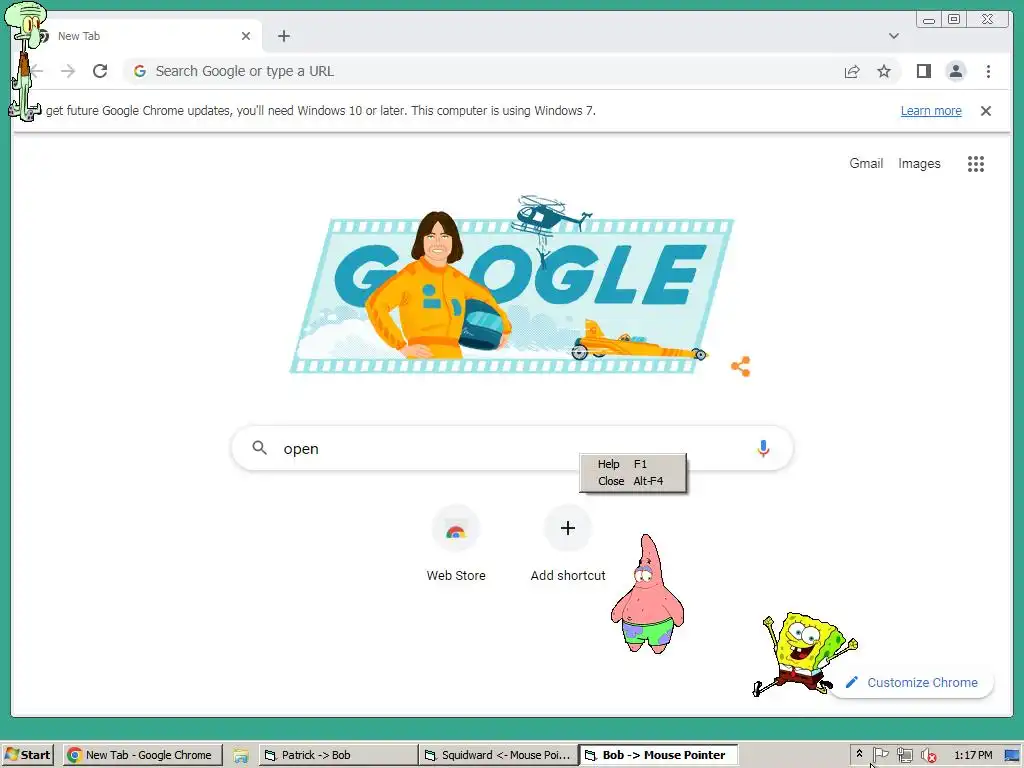Viewport: 1024px width, 768px height.
Task: Choose Close Alt-F4 in context menu
Action: click(x=632, y=481)
